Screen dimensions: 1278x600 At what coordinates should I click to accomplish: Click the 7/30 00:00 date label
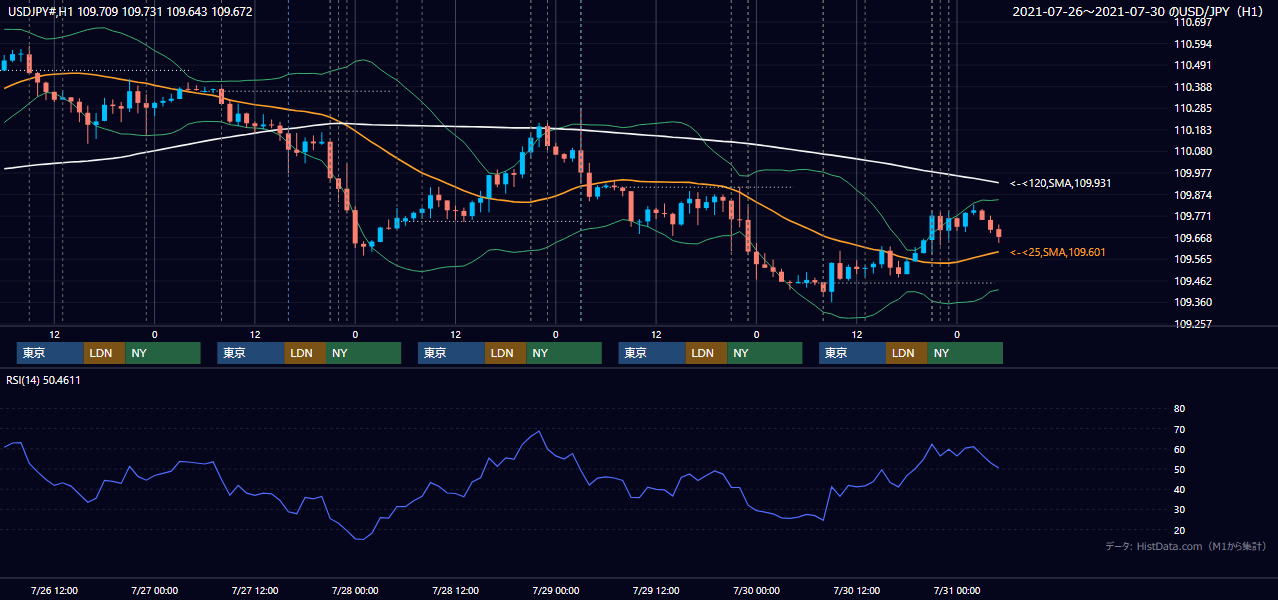coord(756,591)
